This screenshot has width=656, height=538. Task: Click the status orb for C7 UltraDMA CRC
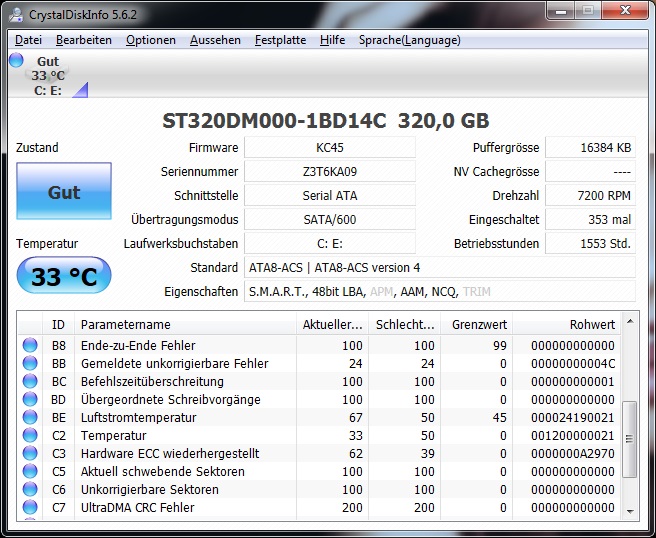pyautogui.click(x=30, y=507)
